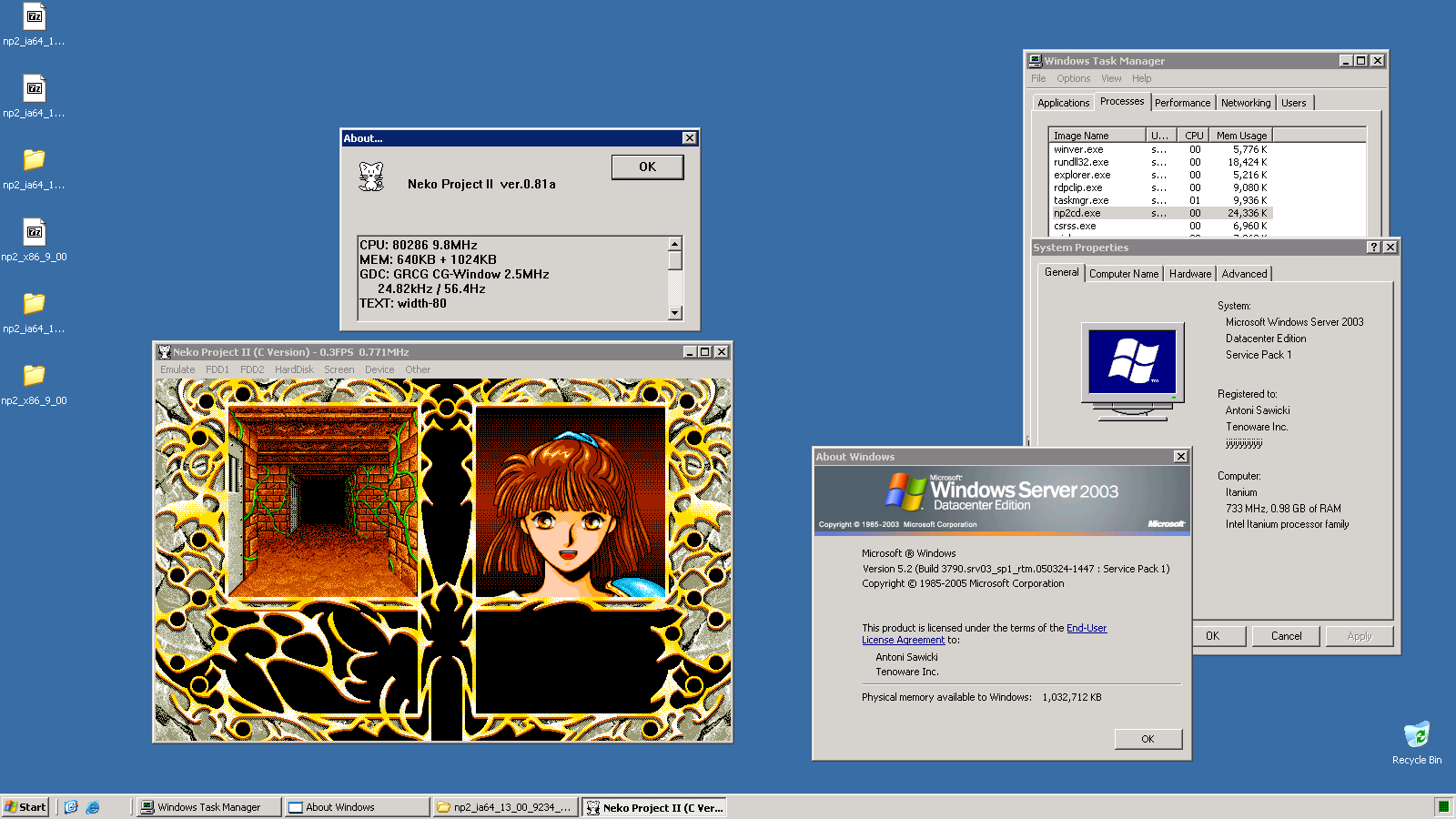
Task: Click OK in Neko About dialog
Action: (647, 167)
